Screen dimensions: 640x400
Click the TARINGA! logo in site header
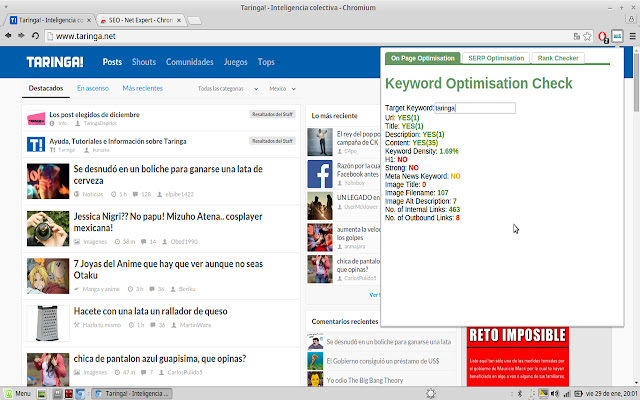coord(55,62)
